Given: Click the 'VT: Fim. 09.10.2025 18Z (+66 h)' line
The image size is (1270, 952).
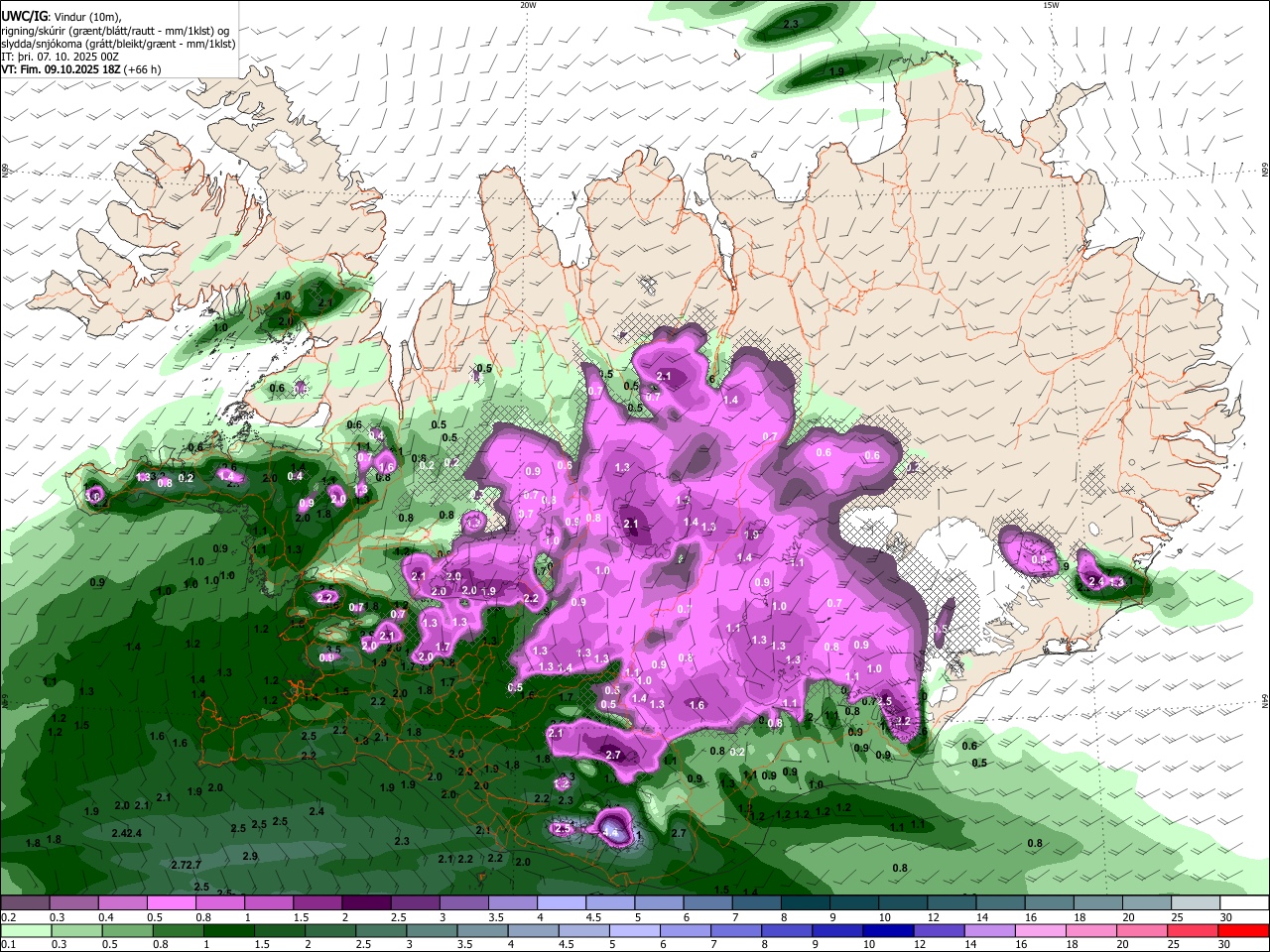Looking at the screenshot, I should point(81,69).
